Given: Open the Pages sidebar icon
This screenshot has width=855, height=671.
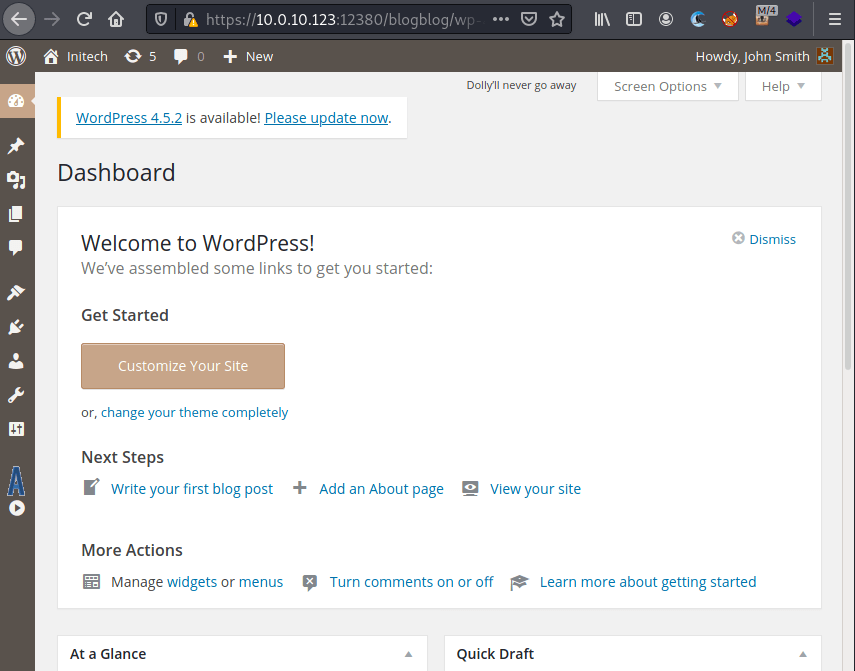Looking at the screenshot, I should [x=16, y=214].
